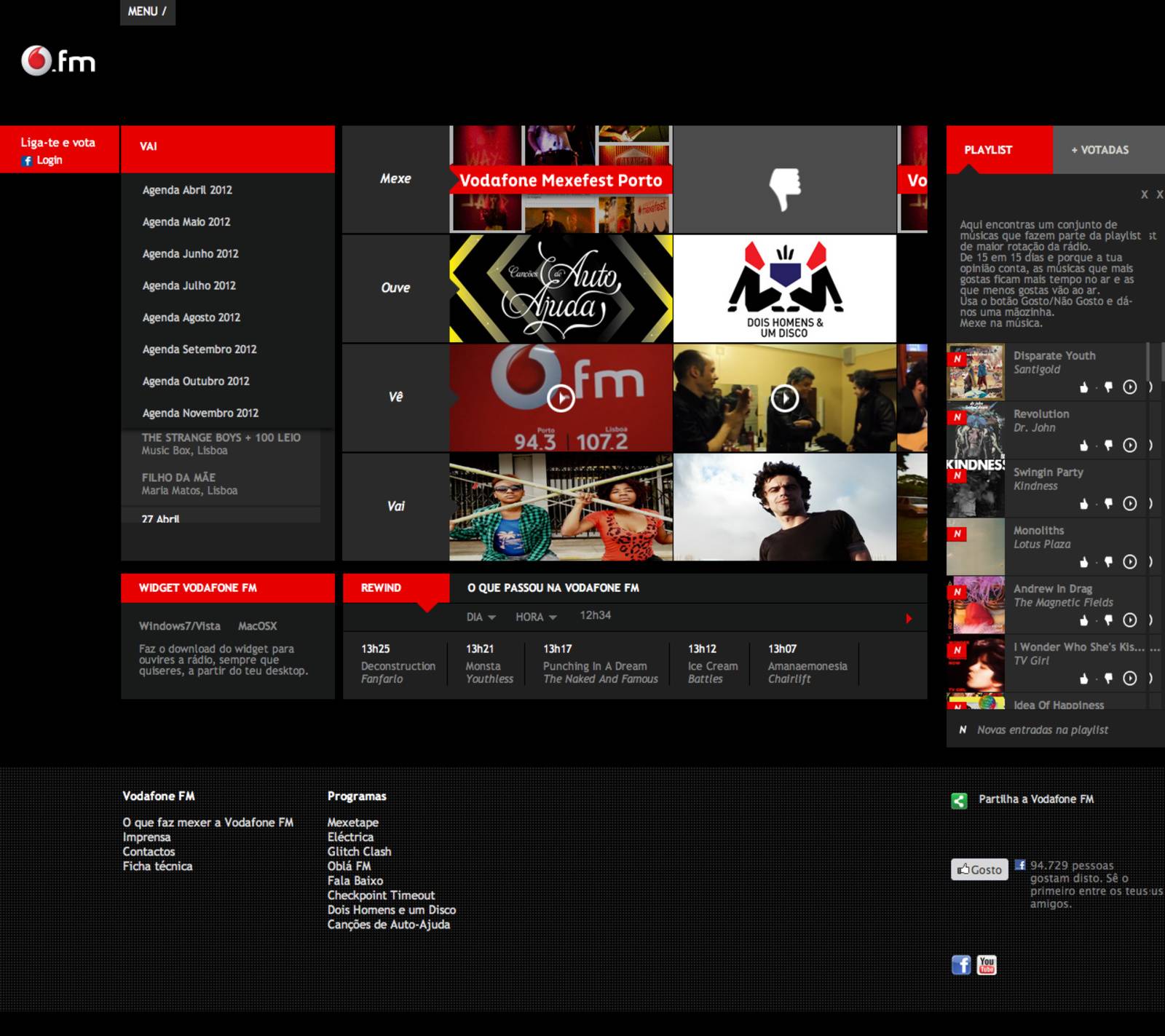Image resolution: width=1165 pixels, height=1036 pixels.
Task: Choose Agenda Abril 2012
Action: (x=187, y=190)
